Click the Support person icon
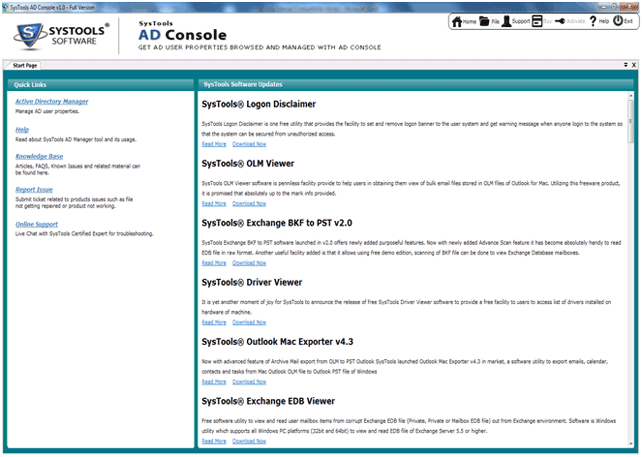The image size is (642, 457). pos(506,21)
